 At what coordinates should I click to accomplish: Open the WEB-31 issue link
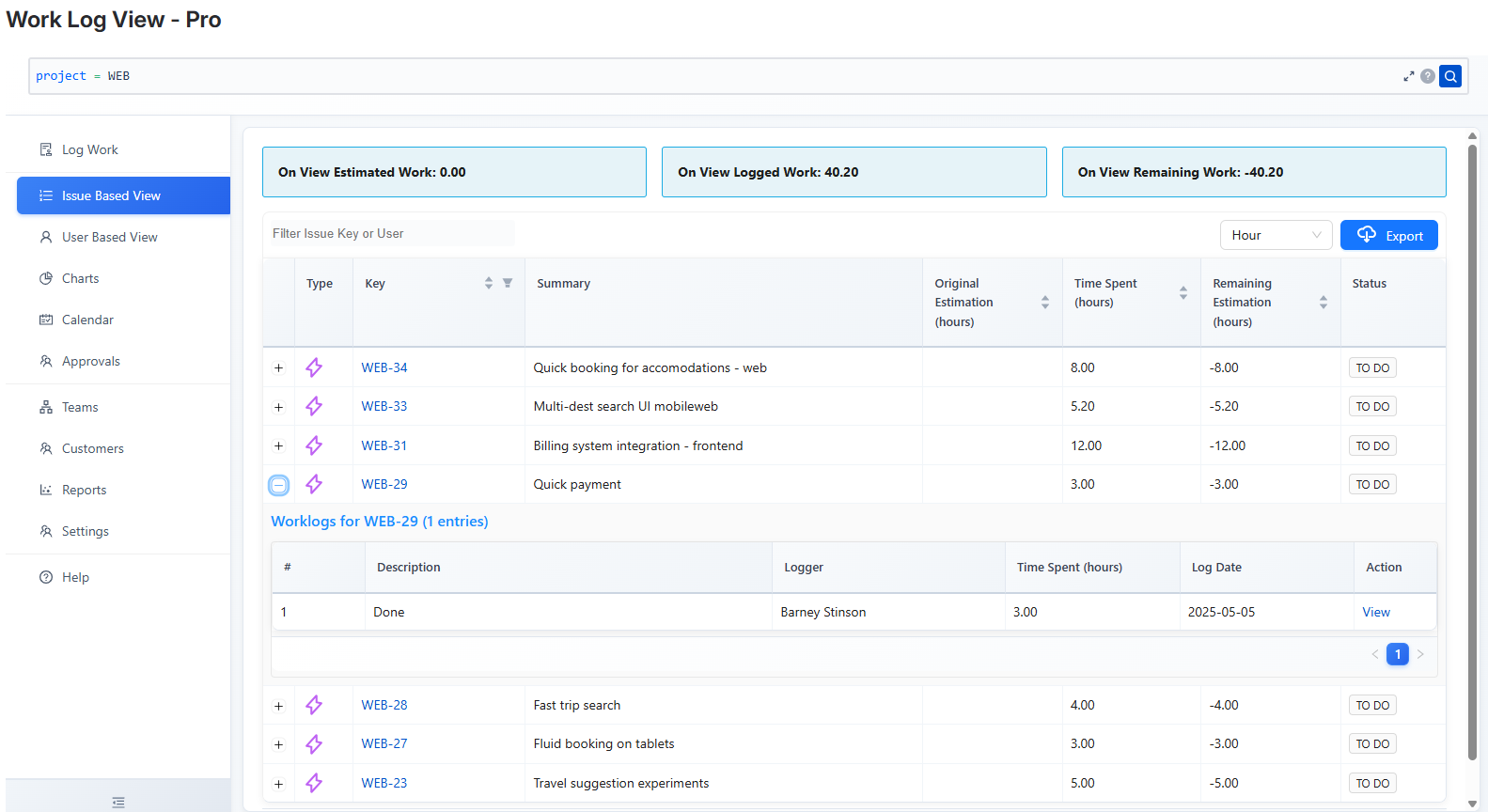pos(384,445)
